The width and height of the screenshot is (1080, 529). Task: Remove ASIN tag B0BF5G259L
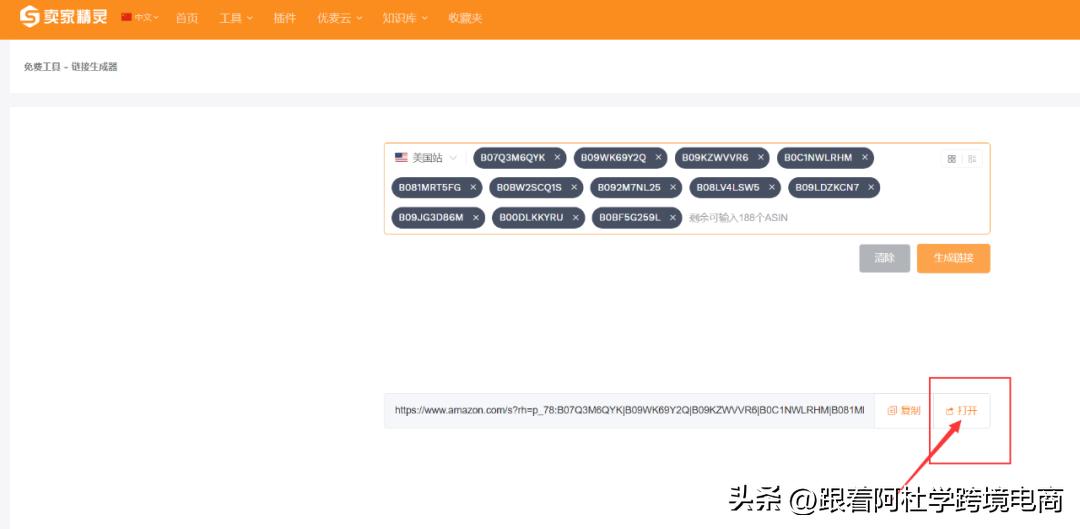(x=673, y=218)
